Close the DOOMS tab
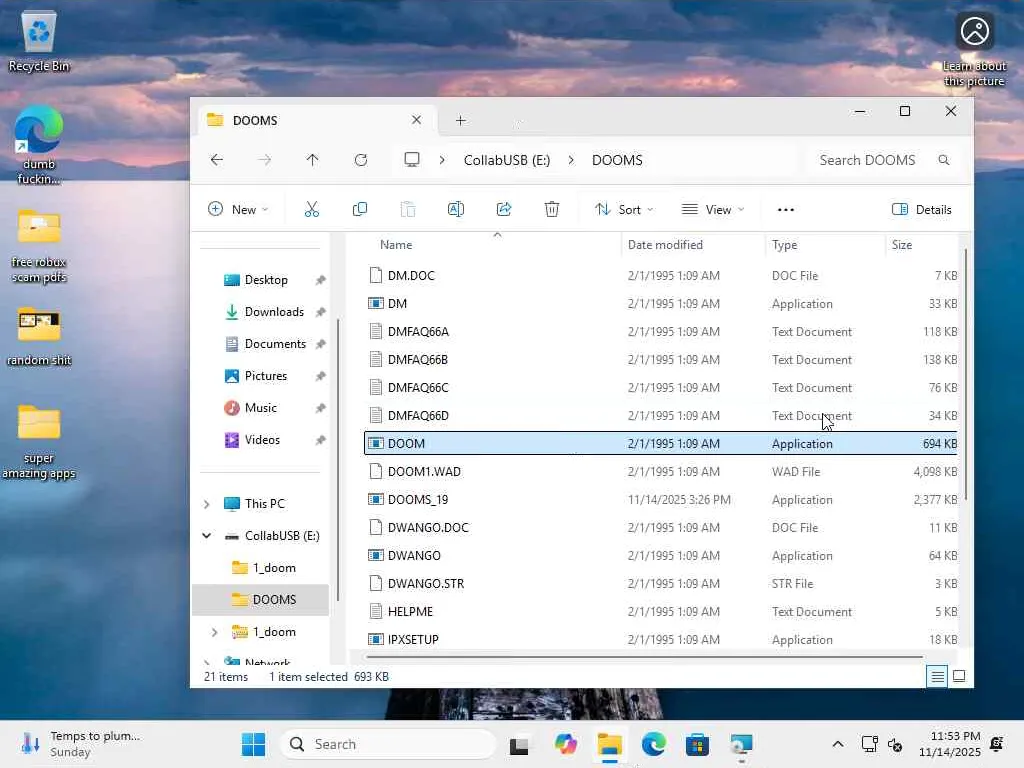The height and width of the screenshot is (768, 1024). [416, 120]
